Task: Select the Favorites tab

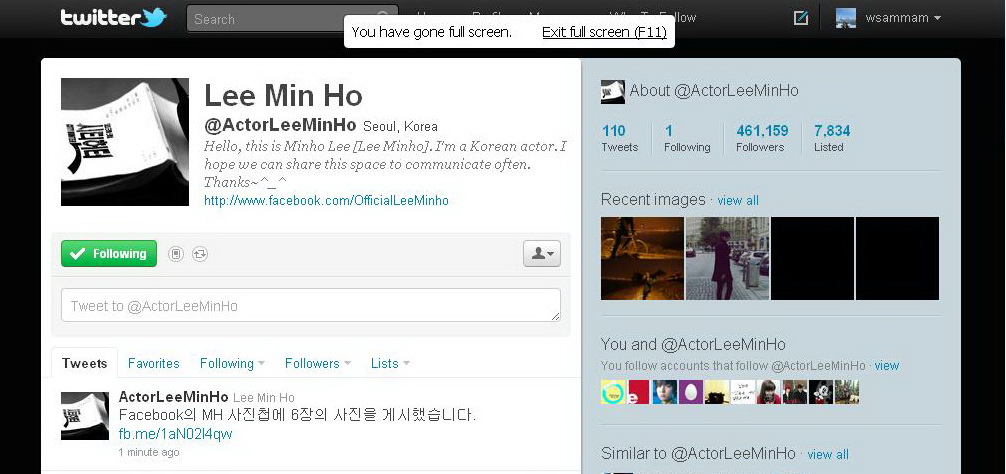Action: click(153, 364)
